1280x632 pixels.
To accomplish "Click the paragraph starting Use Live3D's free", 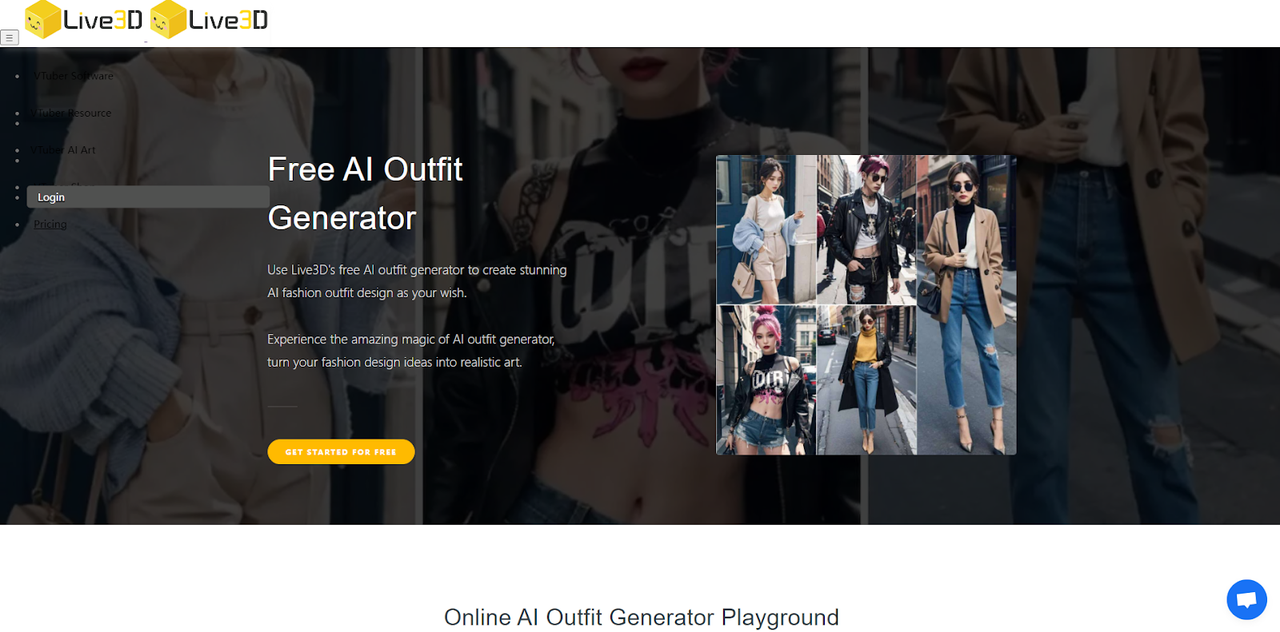I will (417, 281).
